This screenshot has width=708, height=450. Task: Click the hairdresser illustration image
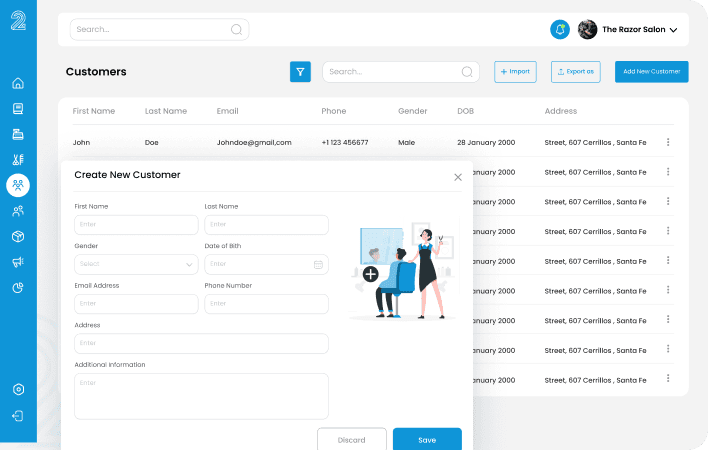click(403, 270)
